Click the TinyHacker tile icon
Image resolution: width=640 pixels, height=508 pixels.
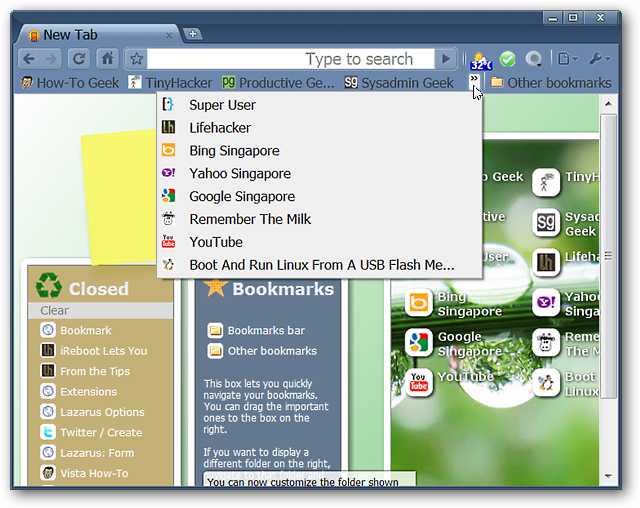[546, 182]
